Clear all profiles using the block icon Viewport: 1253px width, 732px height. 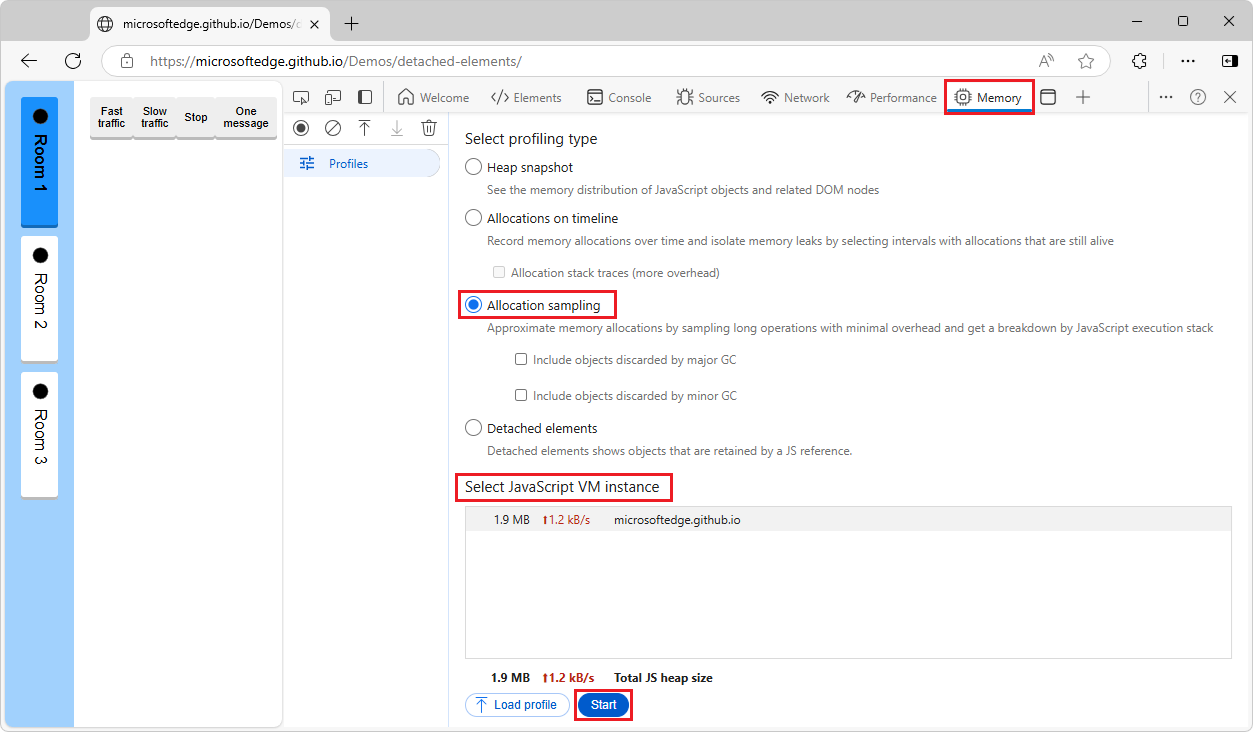[333, 128]
